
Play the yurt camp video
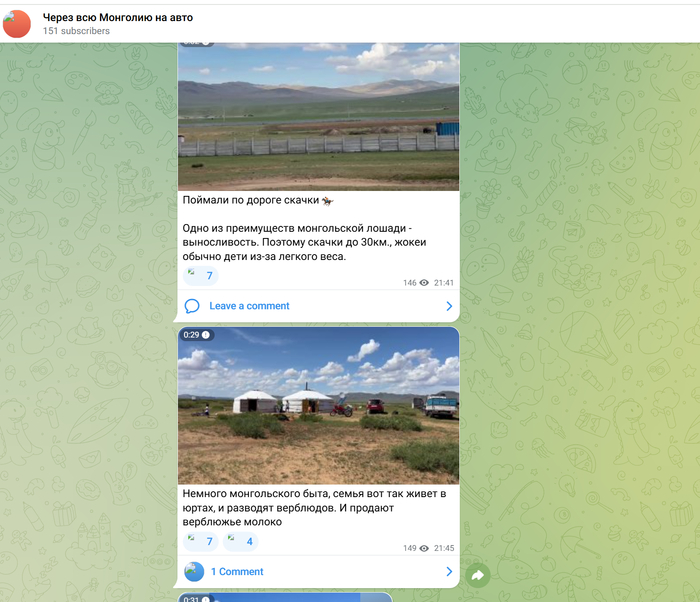click(318, 406)
